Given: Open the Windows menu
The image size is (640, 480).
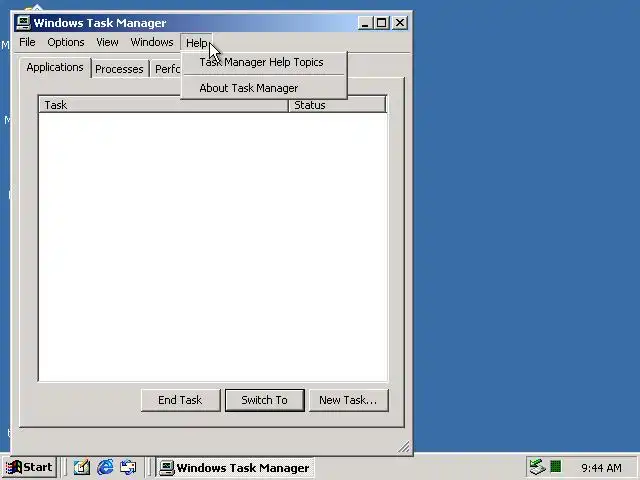Looking at the screenshot, I should 152,42.
